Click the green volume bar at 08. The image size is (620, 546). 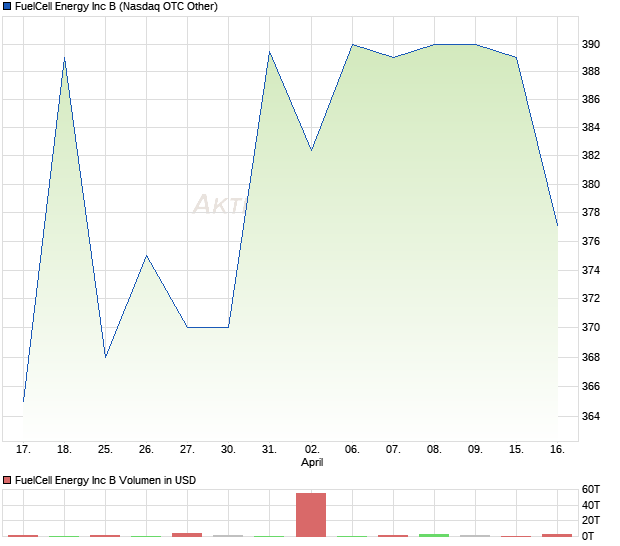[x=434, y=535]
